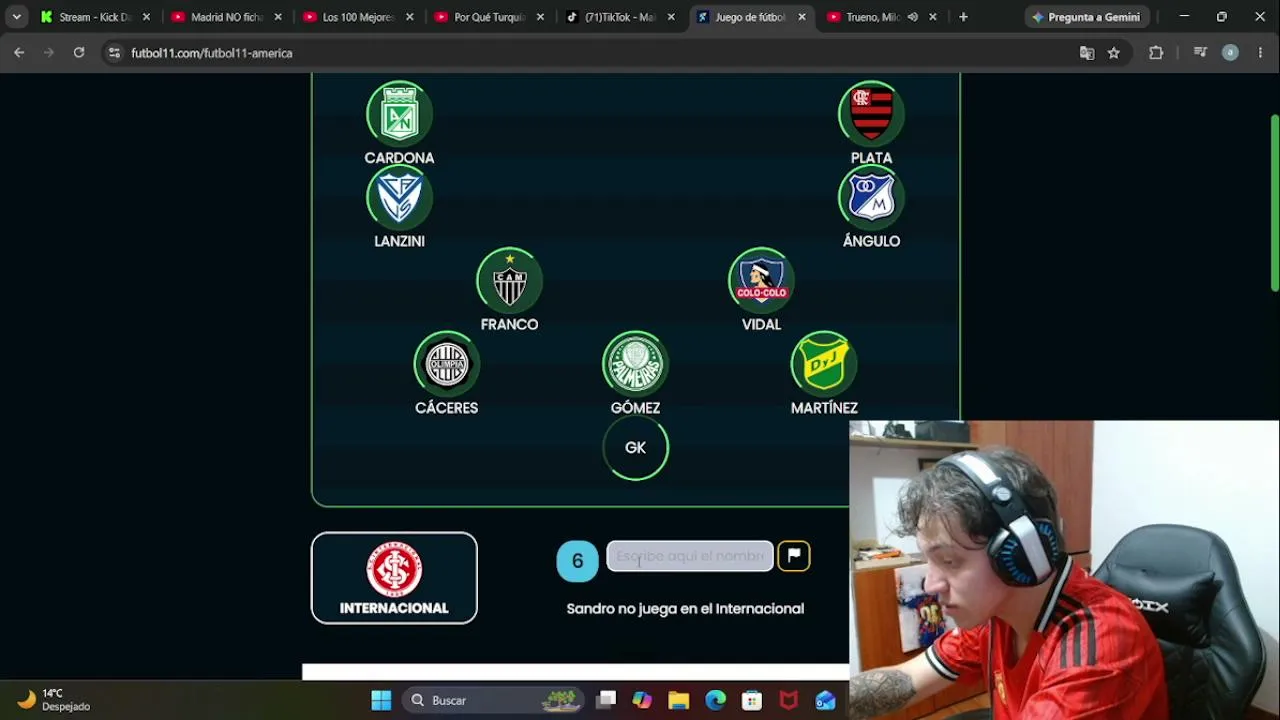This screenshot has width=1280, height=720.
Task: Click the Atlético Mineiro crest above Franco
Action: (x=509, y=281)
